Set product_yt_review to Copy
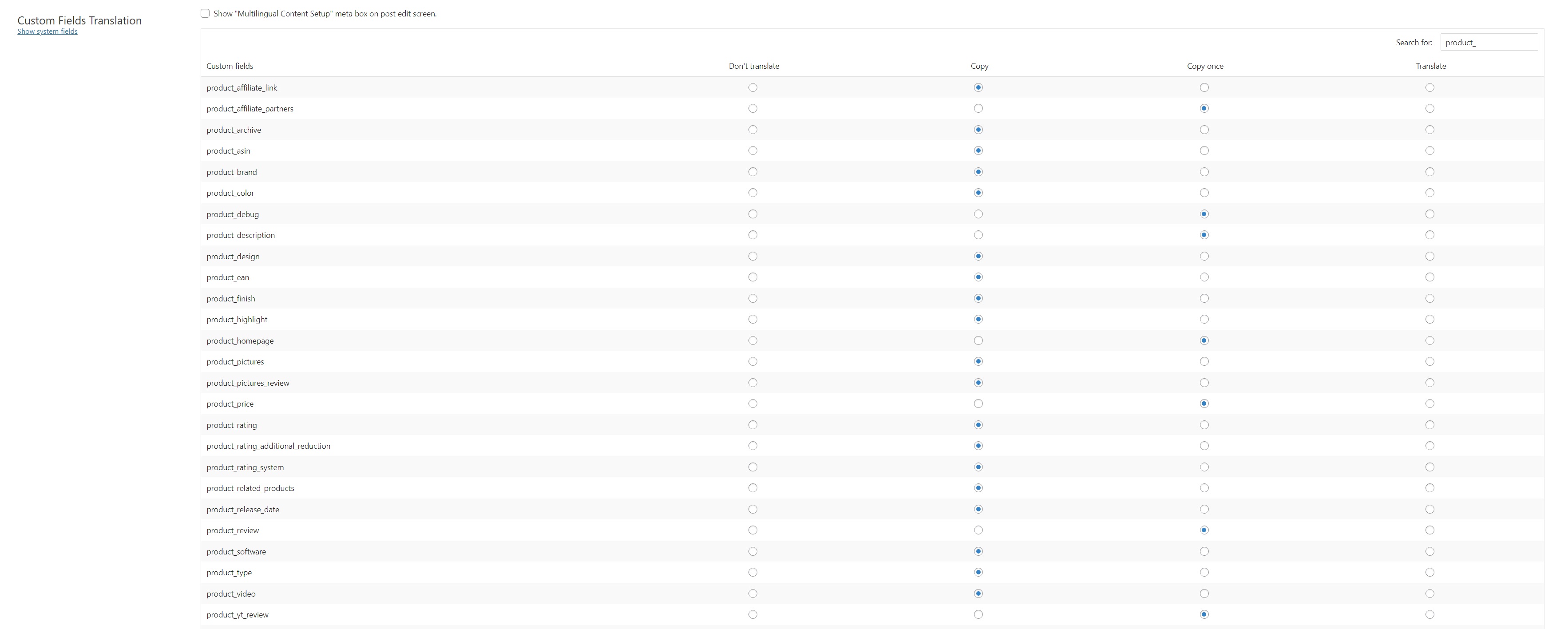Viewport: 1568px width, 629px height. [978, 614]
